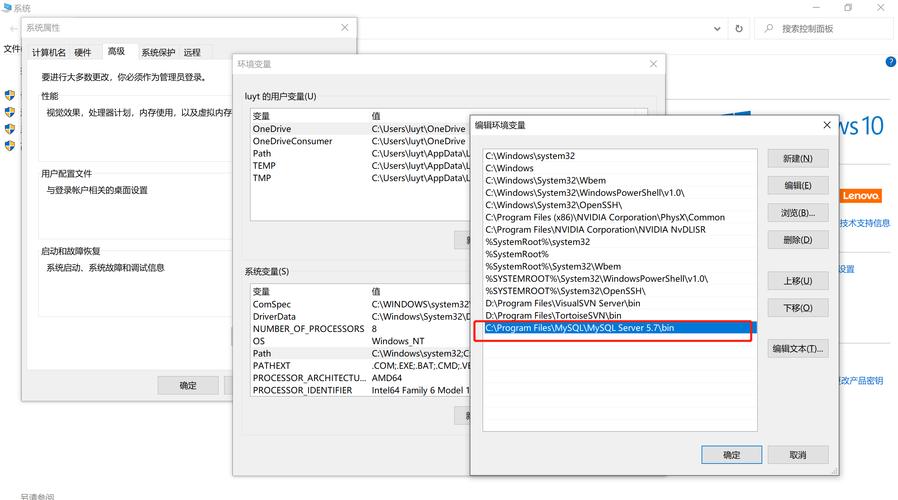This screenshot has height=500, width=898.
Task: Click the 新建(N) button
Action: (x=798, y=159)
